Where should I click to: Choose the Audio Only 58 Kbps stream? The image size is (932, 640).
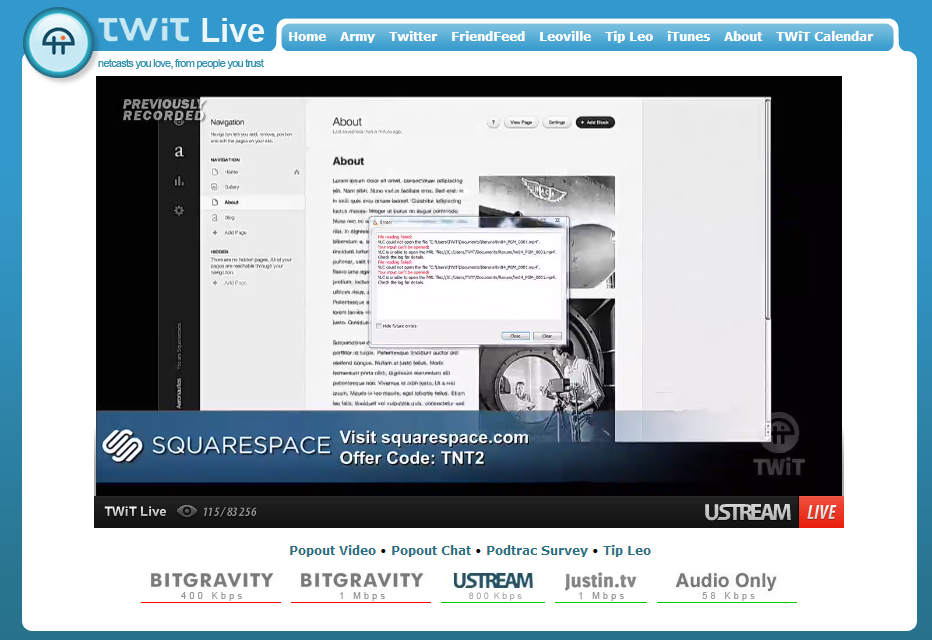tap(726, 585)
